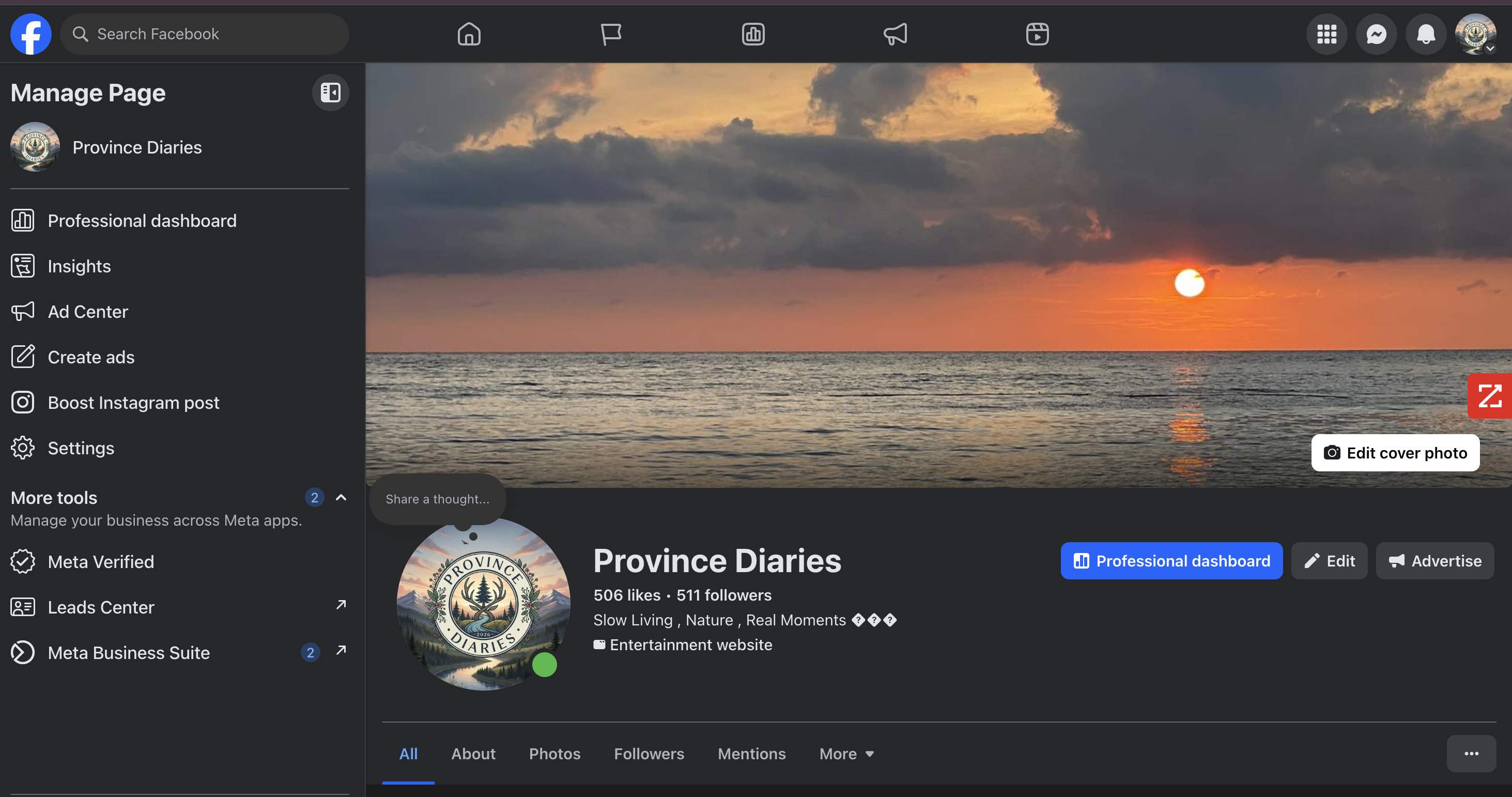Toggle the green active status dot
The width and height of the screenshot is (1512, 797).
pos(544,664)
